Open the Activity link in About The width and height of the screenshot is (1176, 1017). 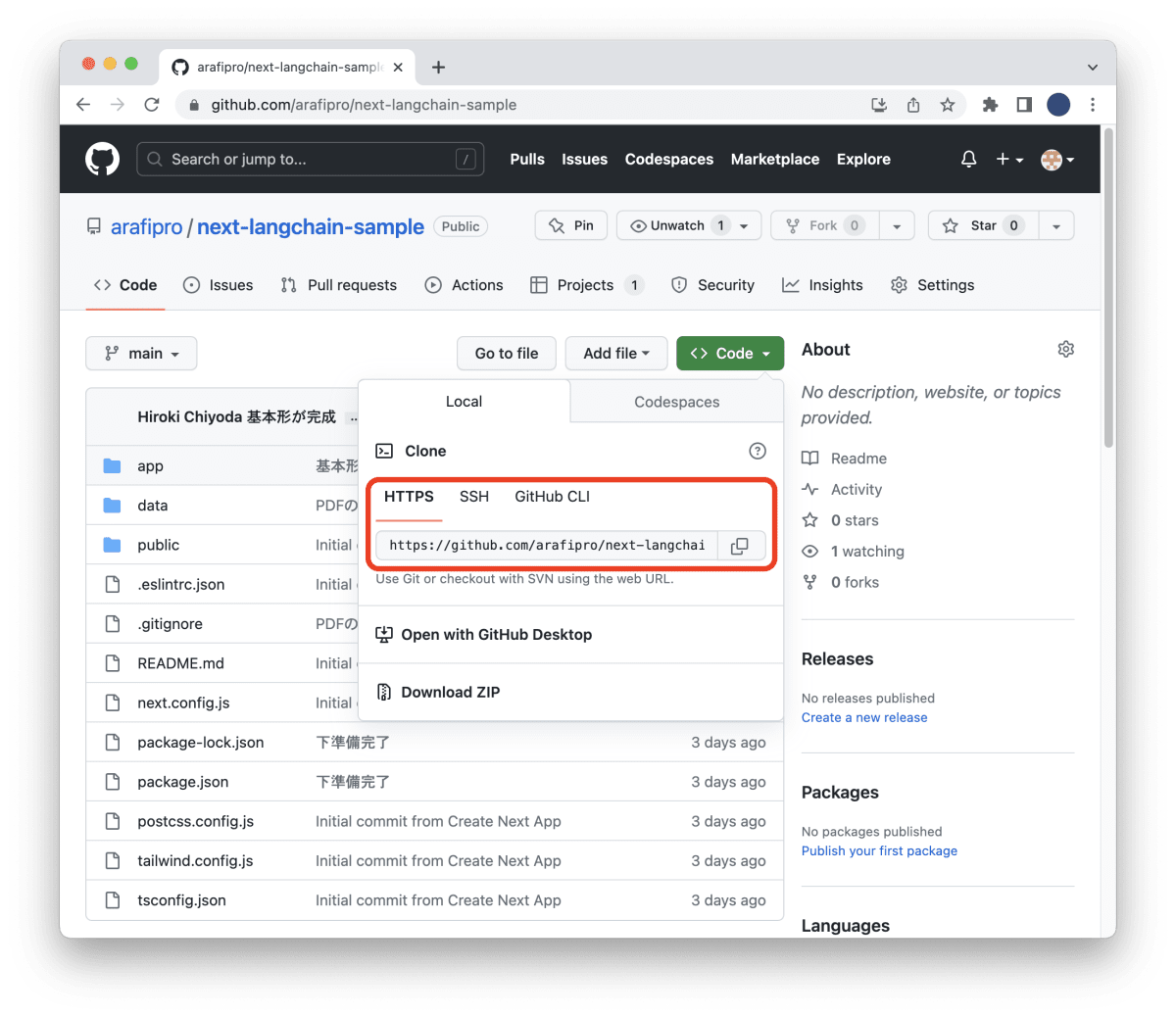[x=842, y=489]
